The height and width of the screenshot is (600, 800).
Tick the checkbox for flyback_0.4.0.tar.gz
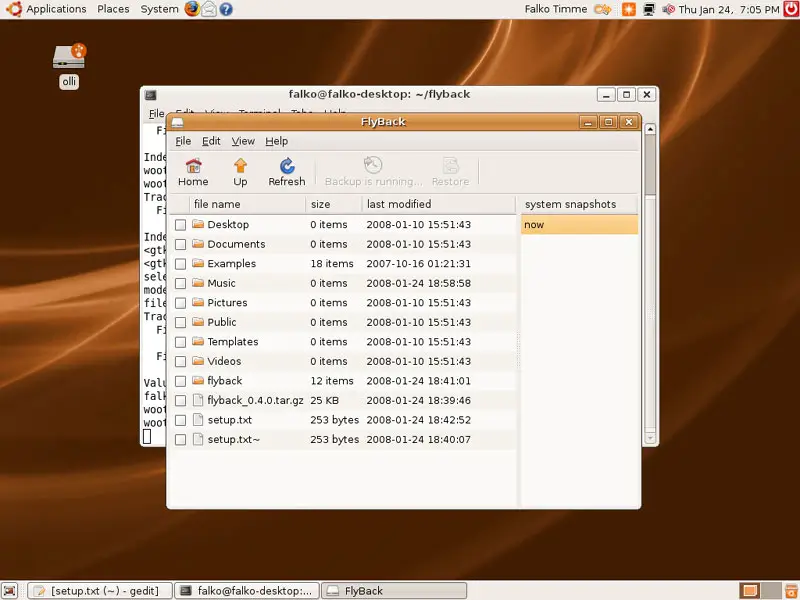[x=180, y=401]
